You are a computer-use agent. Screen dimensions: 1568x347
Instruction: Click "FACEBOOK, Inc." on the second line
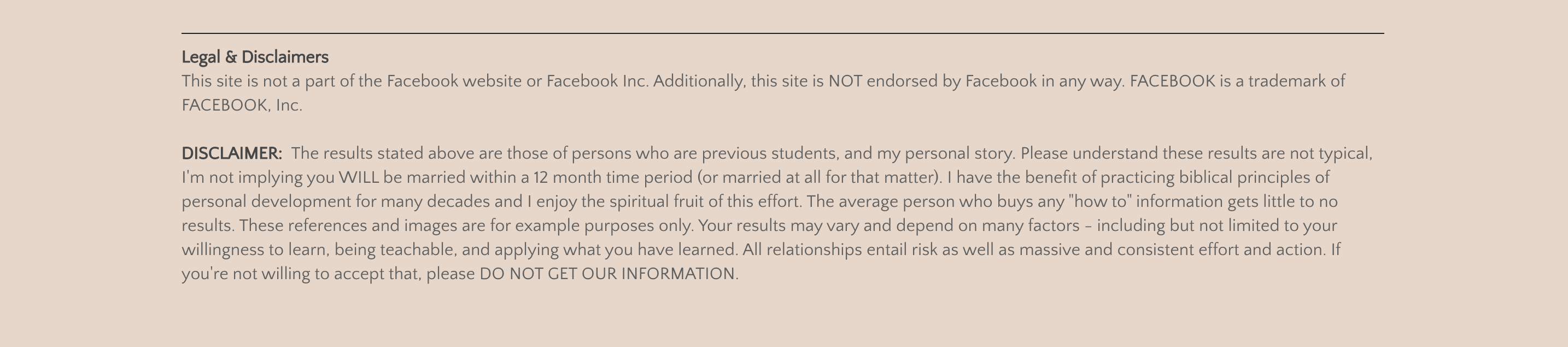[242, 106]
